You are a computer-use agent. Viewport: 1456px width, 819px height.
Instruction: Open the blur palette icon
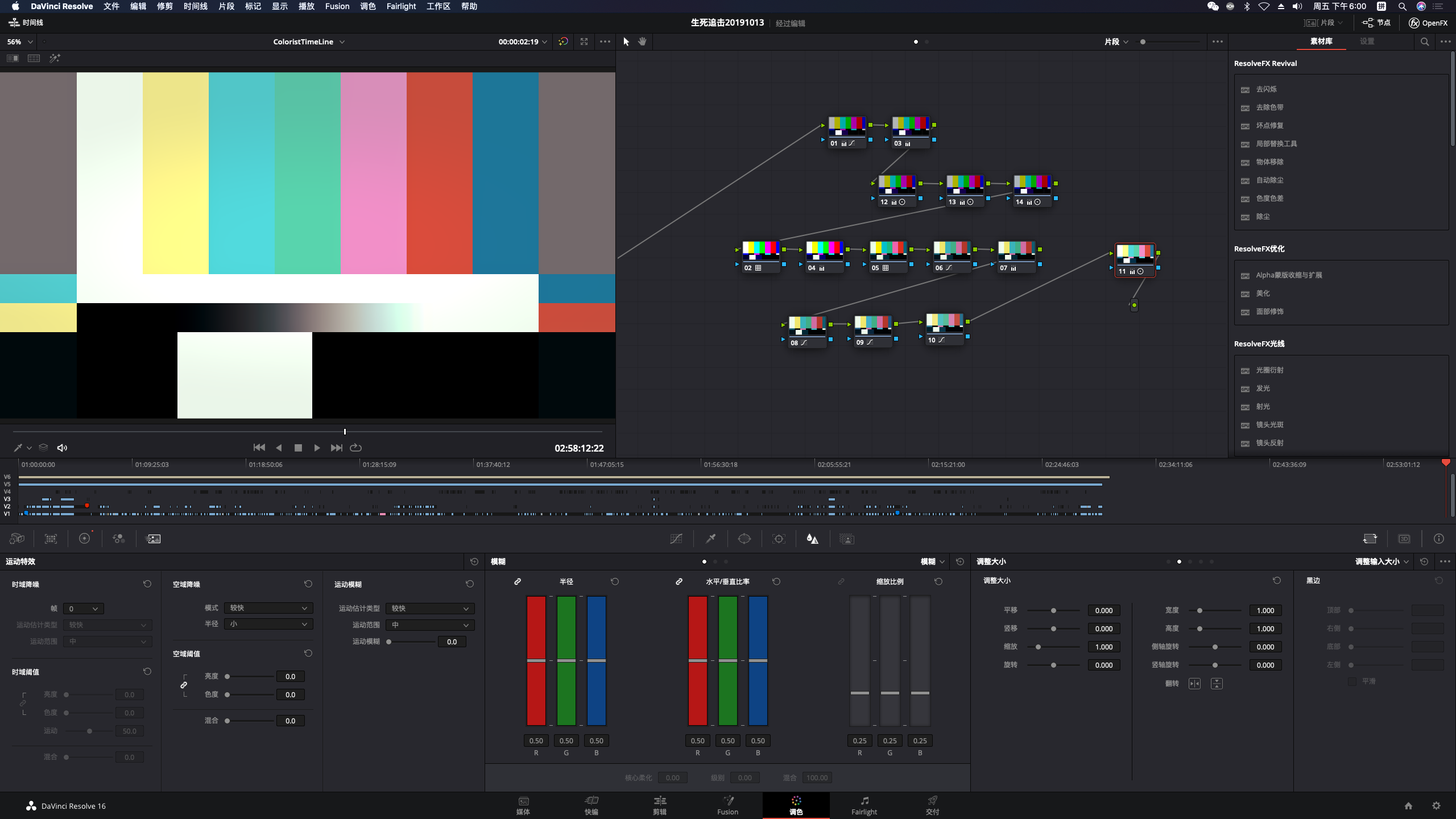812,539
